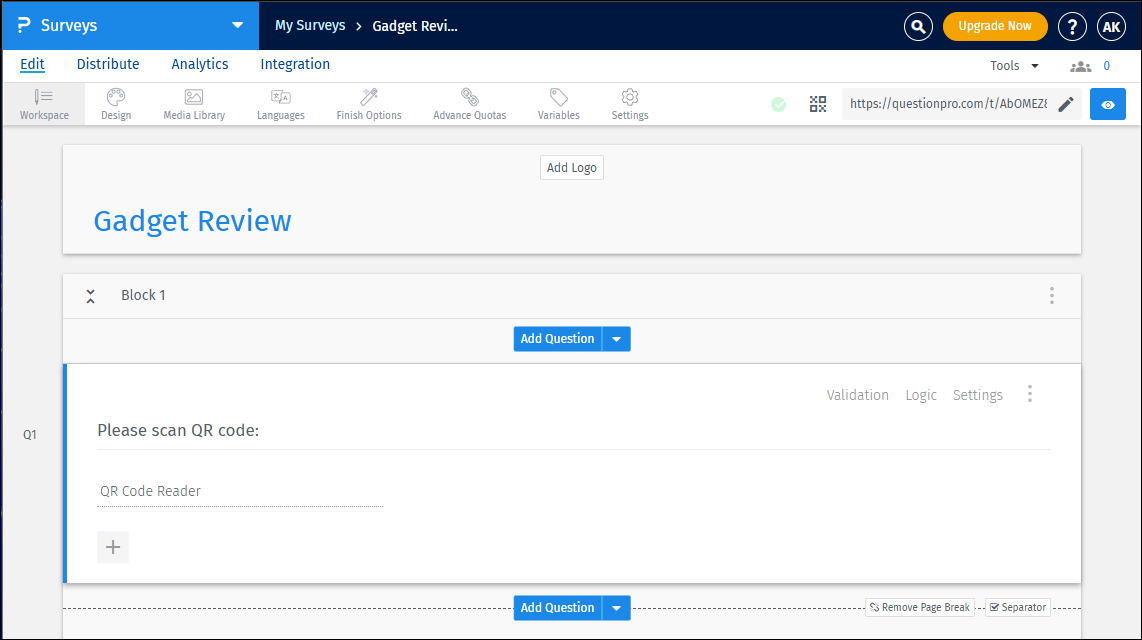Viewport: 1142px width, 640px height.
Task: Open dropdown arrow beside bottom Add Question
Action: point(616,607)
